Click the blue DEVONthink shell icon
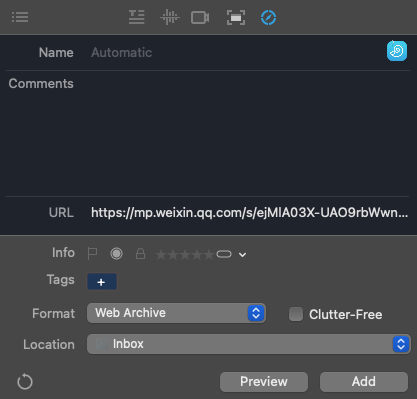 click(x=397, y=51)
